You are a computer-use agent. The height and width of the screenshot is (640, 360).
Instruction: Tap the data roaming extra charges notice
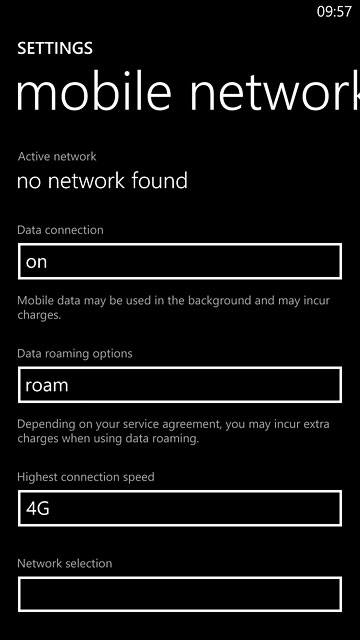(x=173, y=431)
